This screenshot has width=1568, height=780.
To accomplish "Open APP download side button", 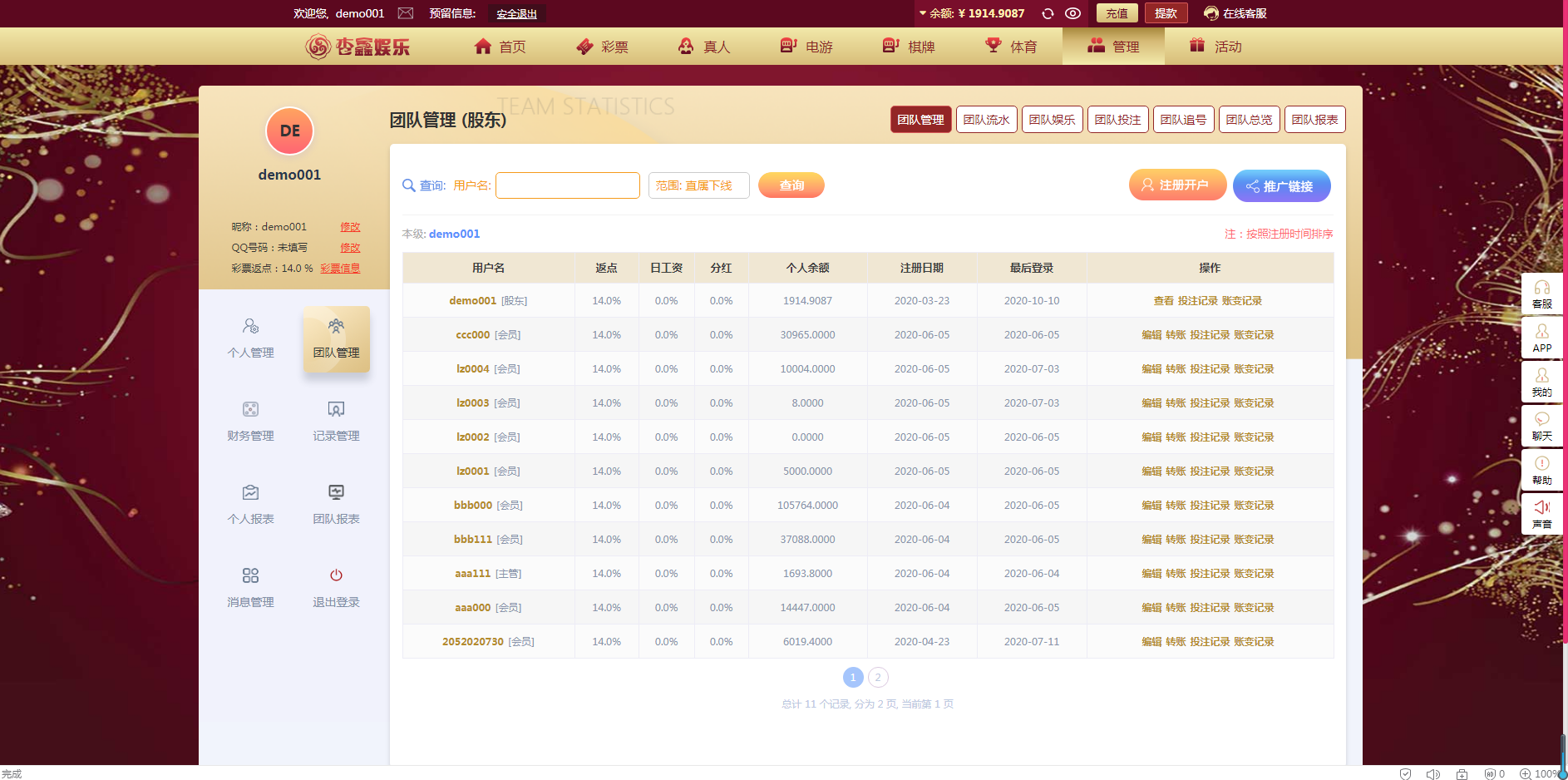I will (1542, 338).
